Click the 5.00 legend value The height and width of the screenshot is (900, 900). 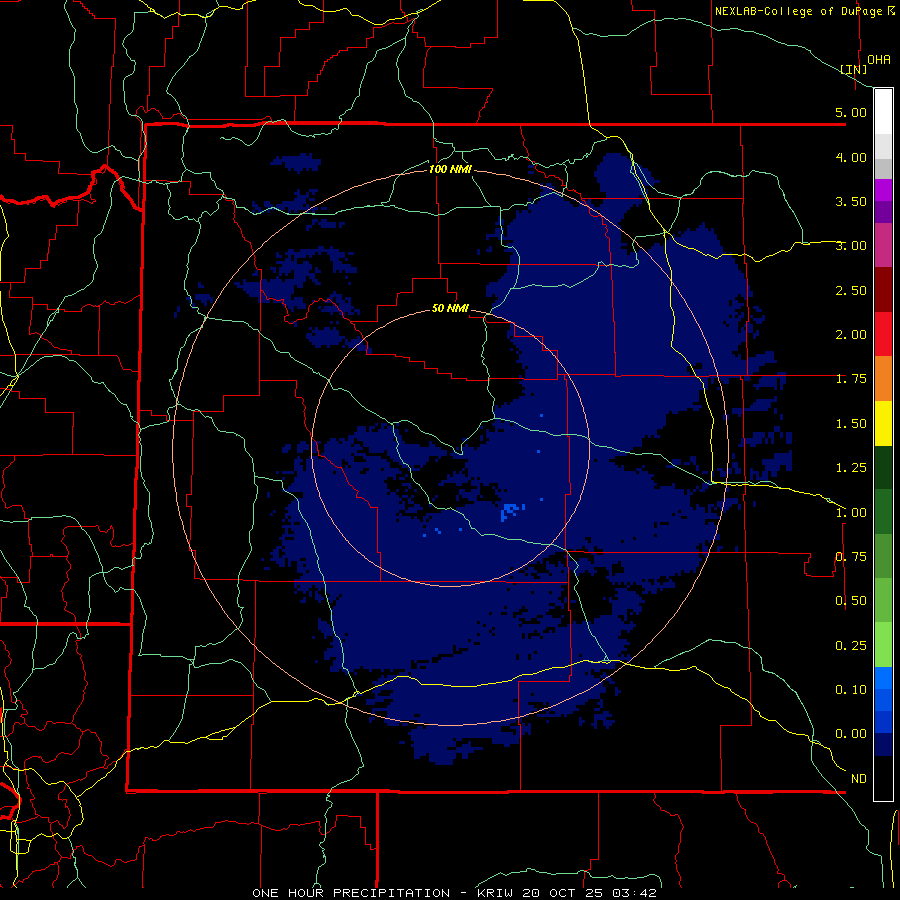(x=851, y=112)
